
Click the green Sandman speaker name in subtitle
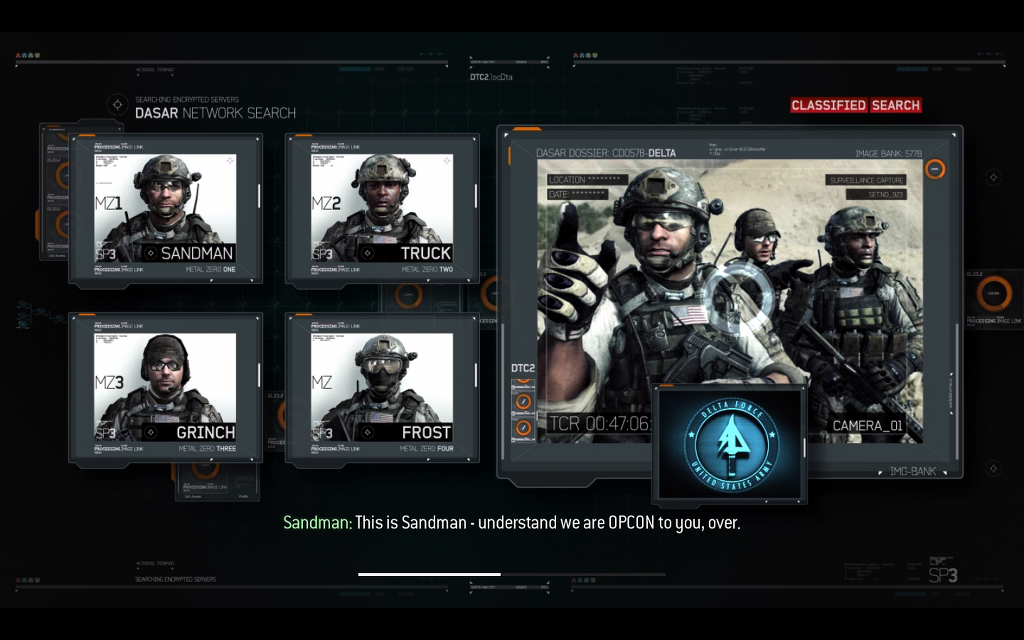(x=317, y=522)
